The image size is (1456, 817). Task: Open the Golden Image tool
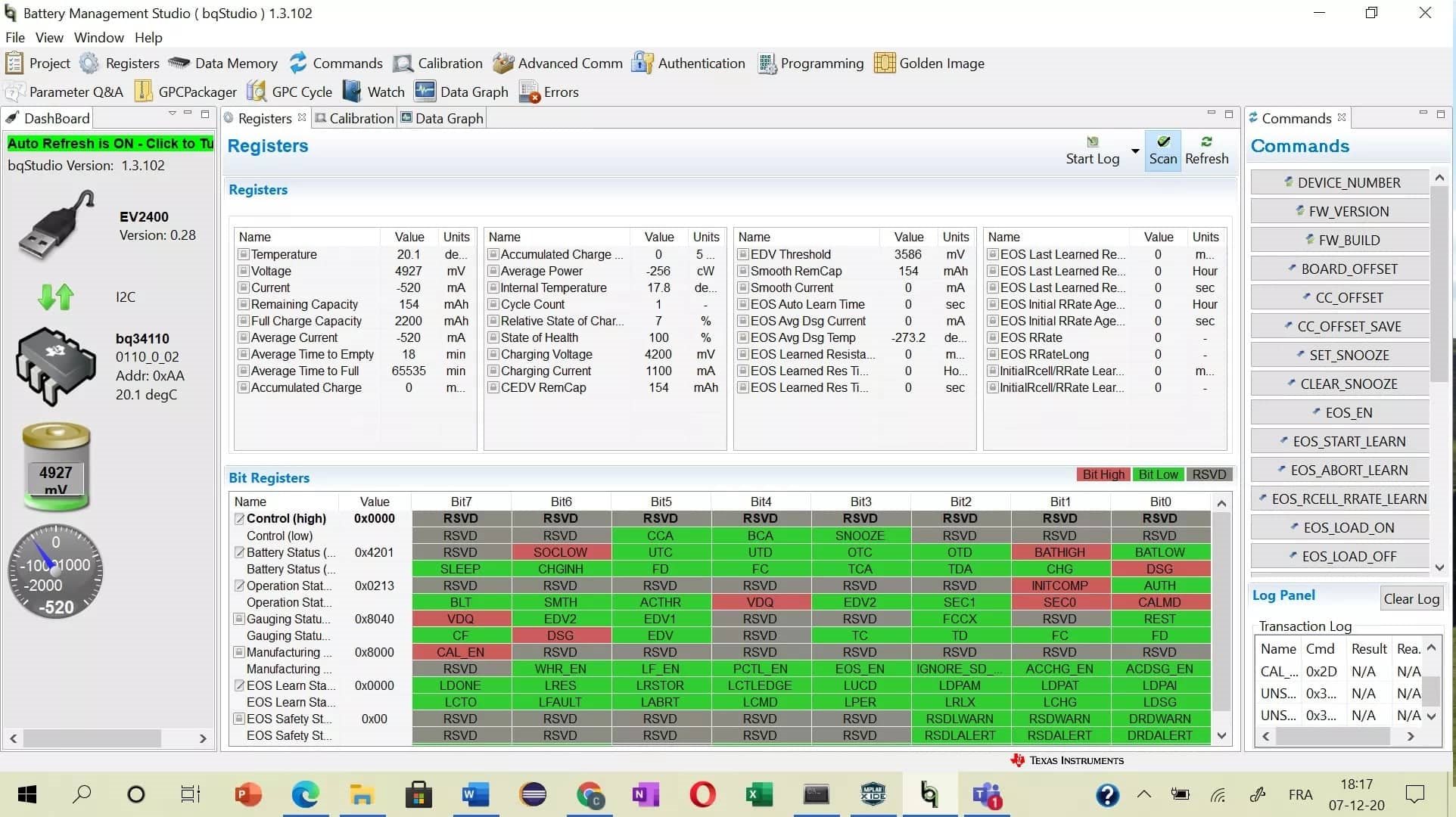point(929,64)
